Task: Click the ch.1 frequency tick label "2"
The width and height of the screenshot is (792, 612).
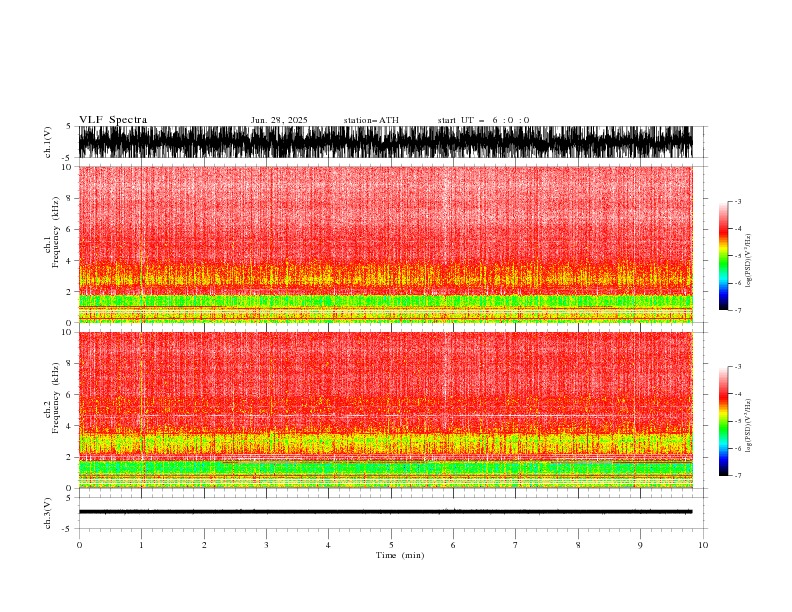Action: 69,292
